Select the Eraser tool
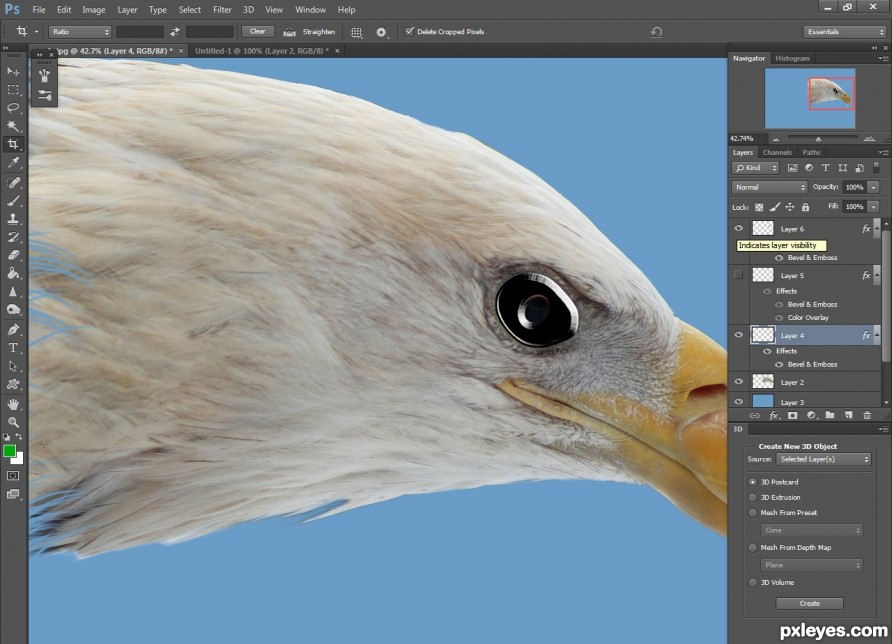Viewport: 892px width, 644px height. pos(13,255)
